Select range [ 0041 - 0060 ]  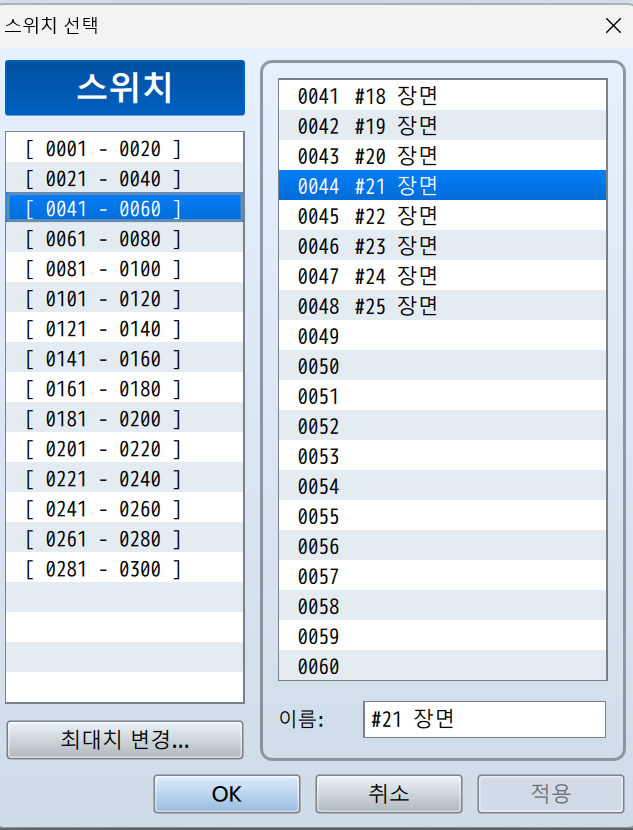[125, 208]
